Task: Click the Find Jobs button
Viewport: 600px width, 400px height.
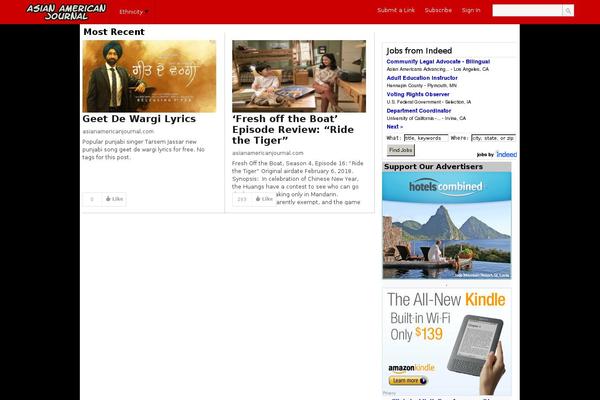Action: click(x=401, y=150)
